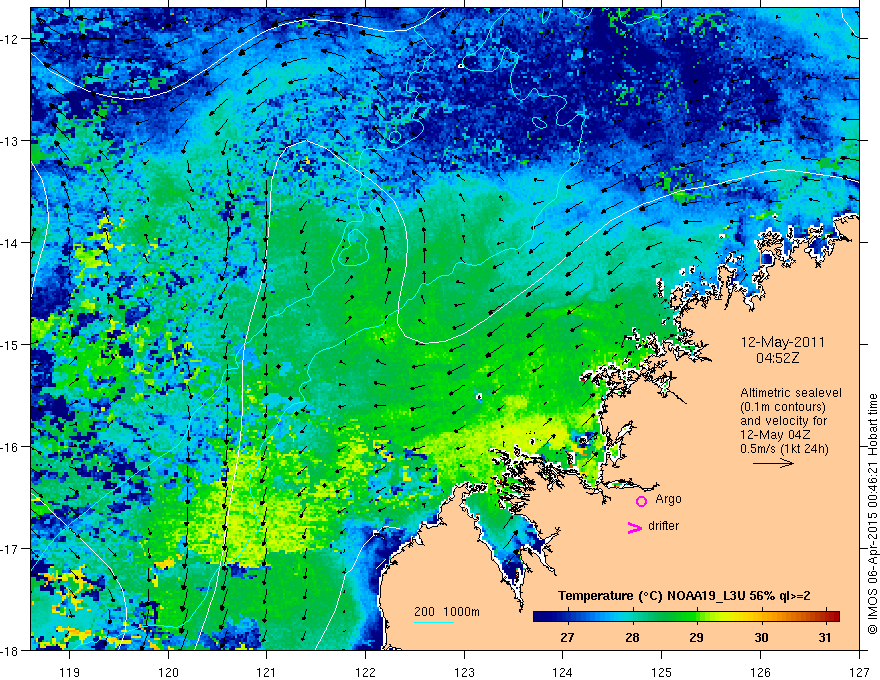Viewport: 880px width, 680px height.
Task: Click the '(0.1m contours)' text
Action: coord(783,407)
